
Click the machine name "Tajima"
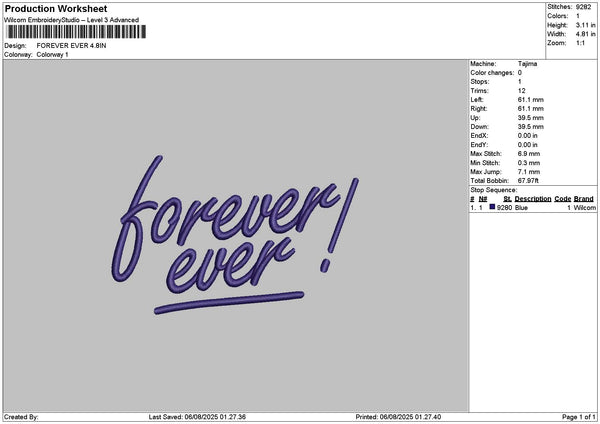pyautogui.click(x=527, y=64)
